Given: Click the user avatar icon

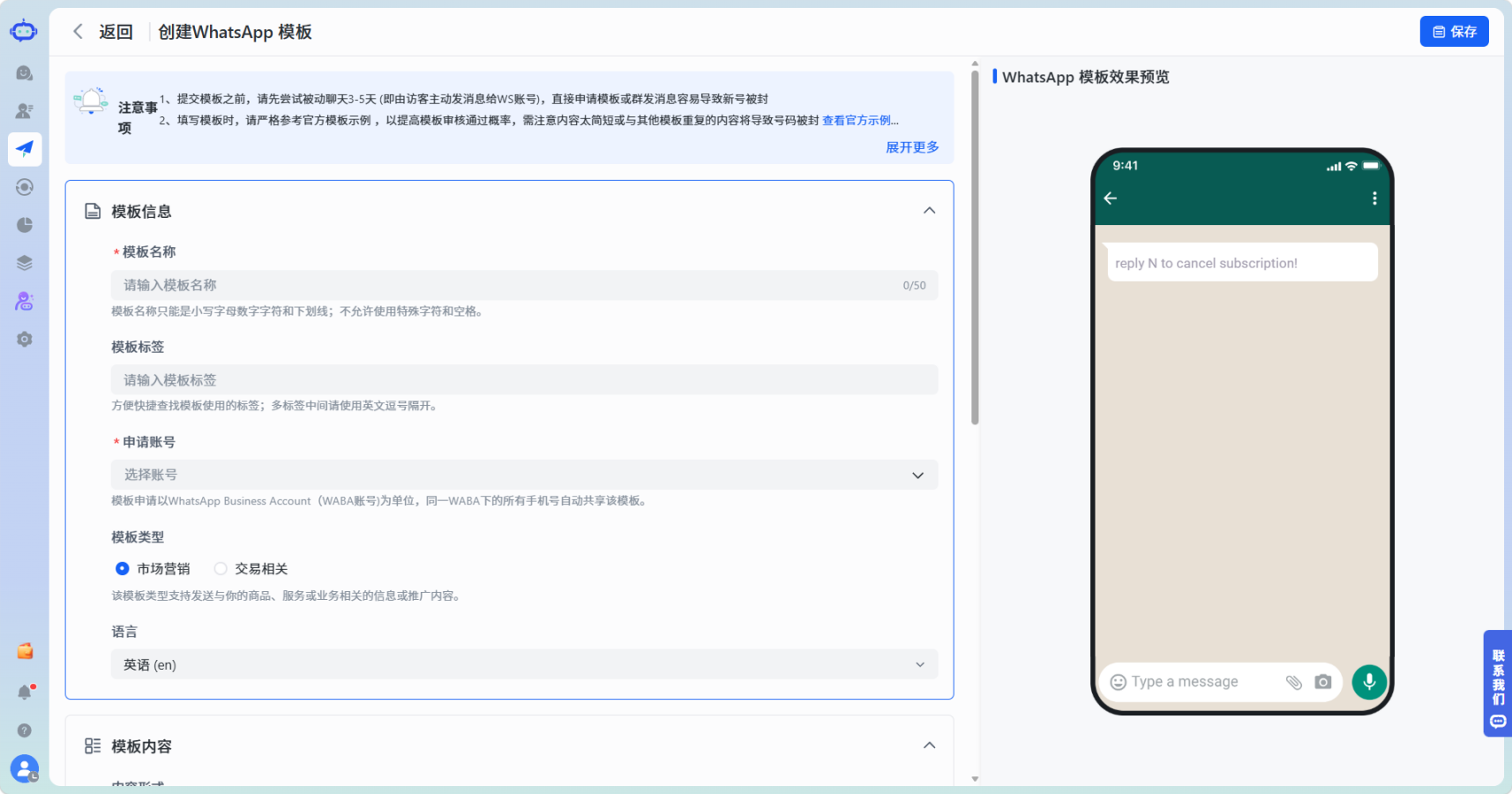Looking at the screenshot, I should point(25,768).
